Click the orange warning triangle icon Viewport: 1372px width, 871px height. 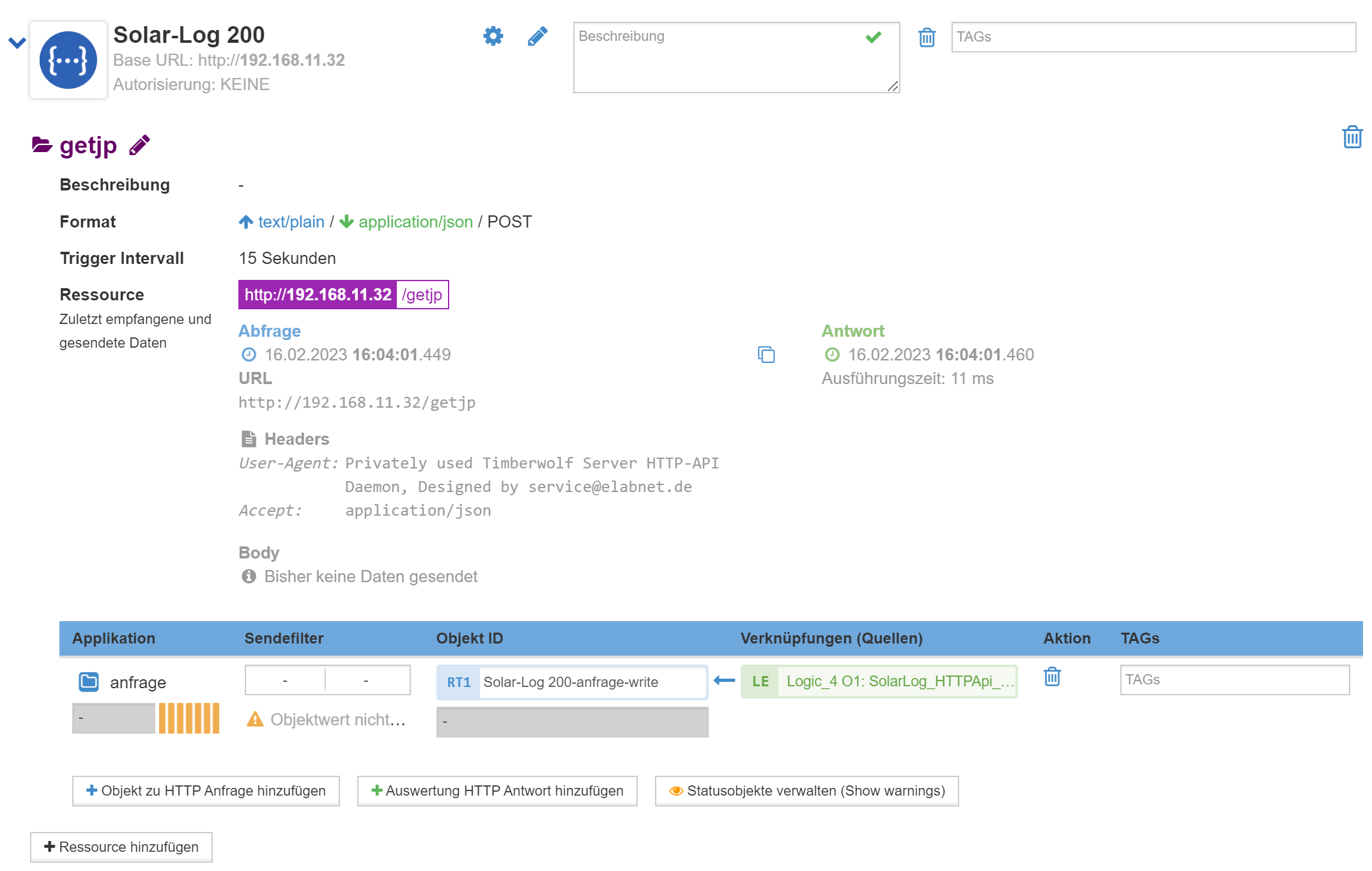(x=255, y=720)
